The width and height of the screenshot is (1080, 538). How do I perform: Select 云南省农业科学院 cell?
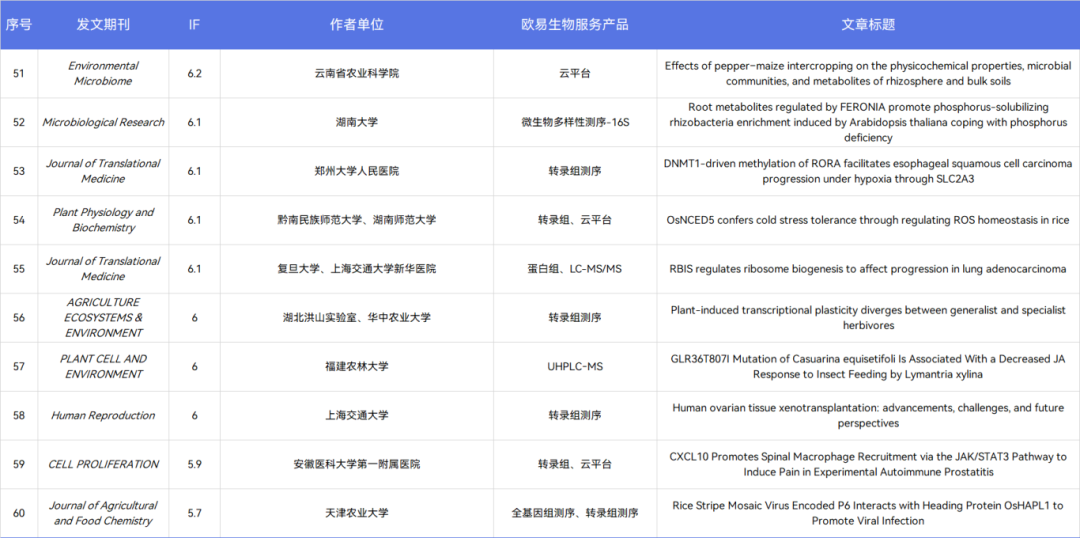pyautogui.click(x=357, y=73)
